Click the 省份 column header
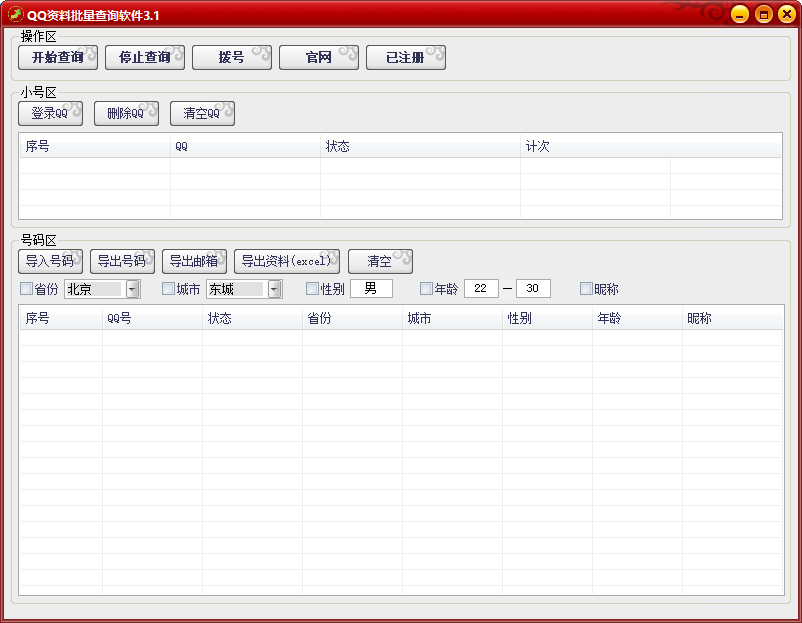Screen dimensions: 802x623 (x=352, y=318)
